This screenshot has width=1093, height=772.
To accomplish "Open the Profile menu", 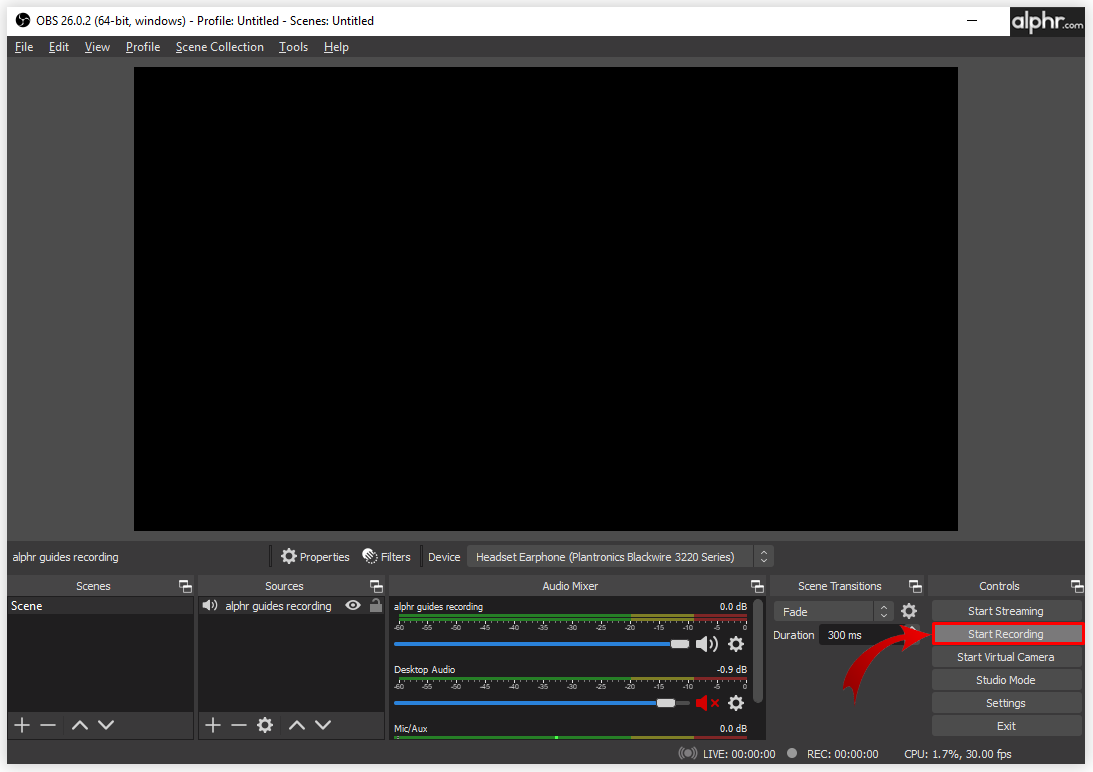I will 143,47.
